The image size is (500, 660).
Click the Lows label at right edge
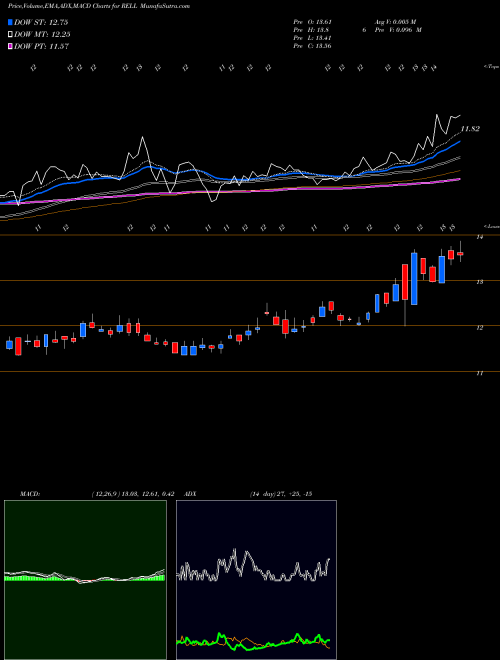[492, 226]
